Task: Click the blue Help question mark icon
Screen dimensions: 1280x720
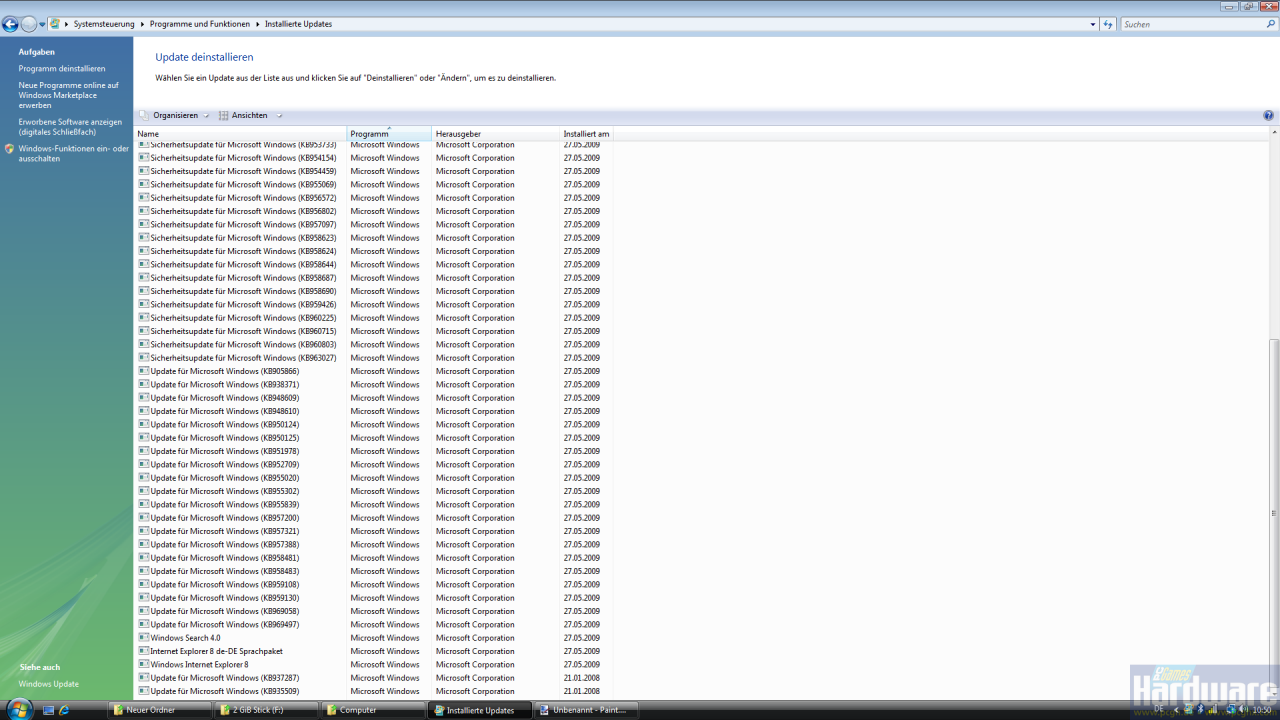Action: 1269,115
